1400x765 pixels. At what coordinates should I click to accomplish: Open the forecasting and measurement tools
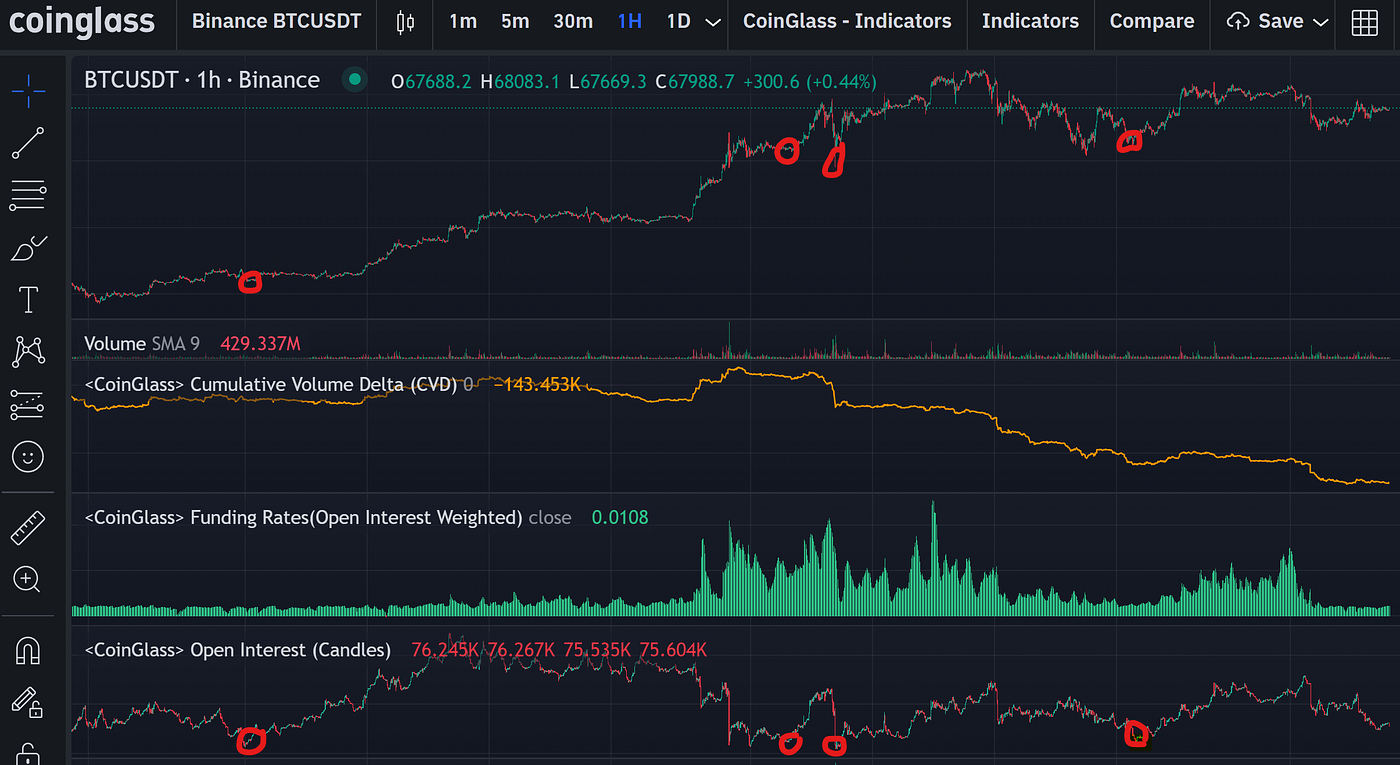click(x=28, y=405)
